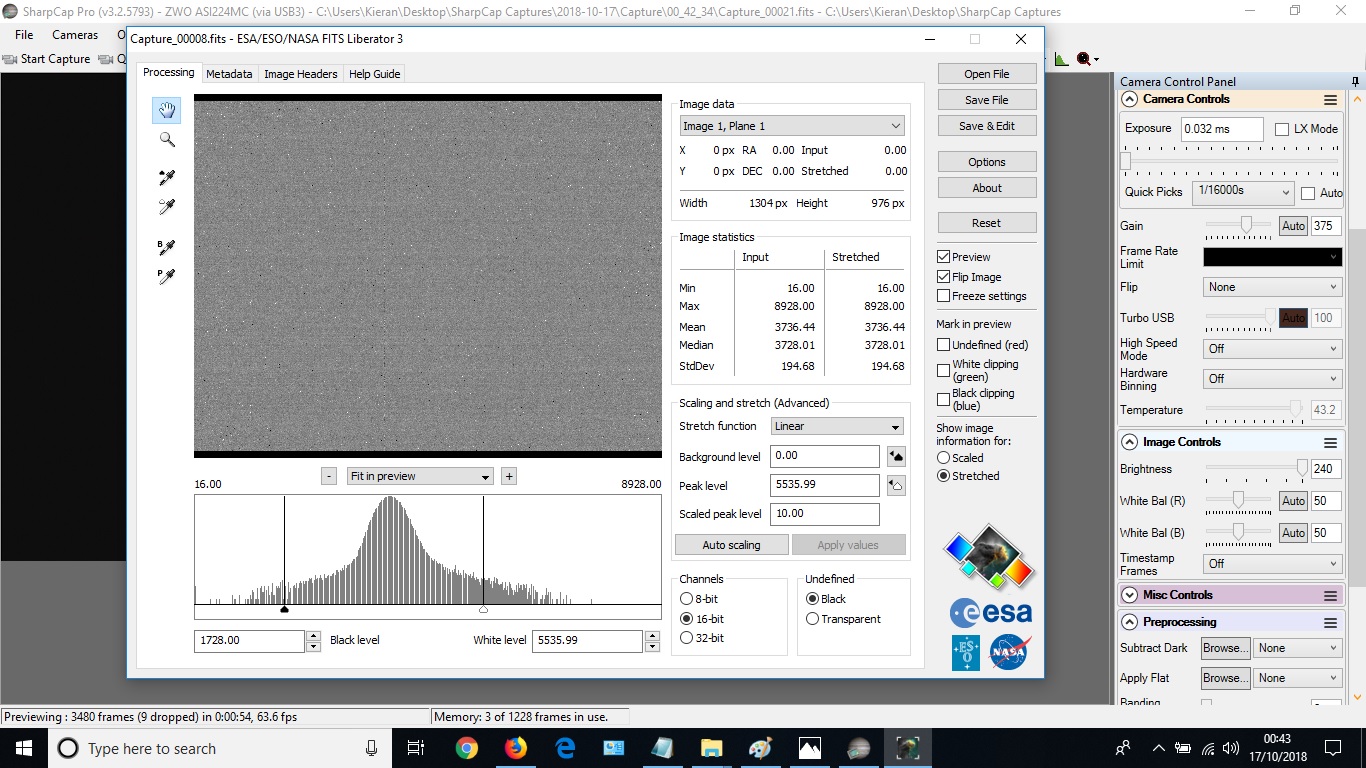Select the 8-bit channels option
Screen dimensions: 1366x768
[686, 599]
